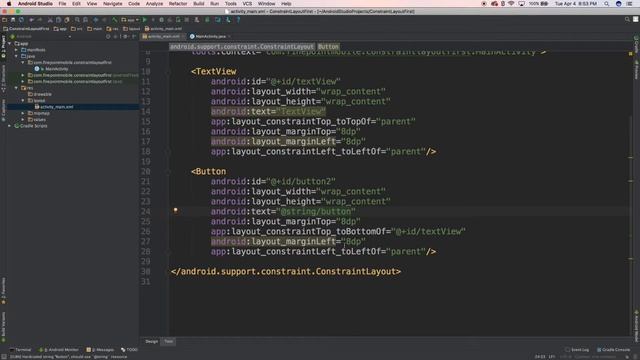The width and height of the screenshot is (640, 360).
Task: Click the Undo toolbar icon
Action: click(31, 20)
